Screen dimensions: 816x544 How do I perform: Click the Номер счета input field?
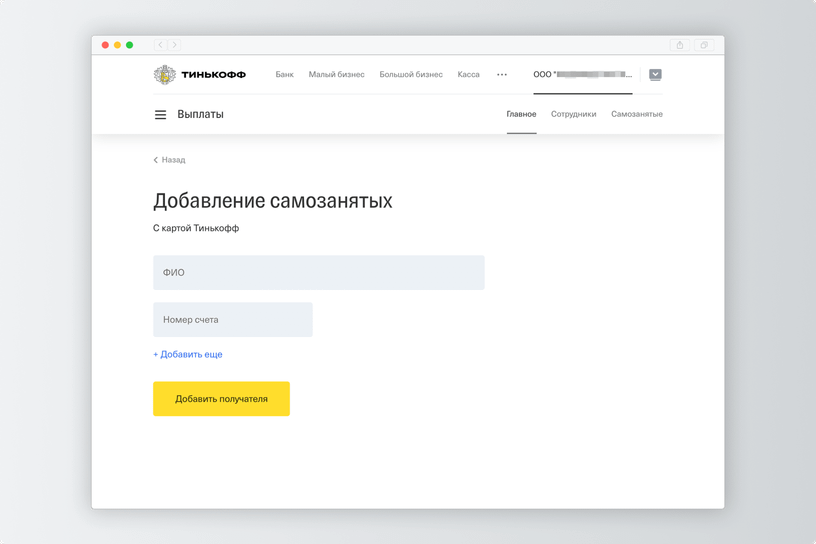click(x=233, y=320)
